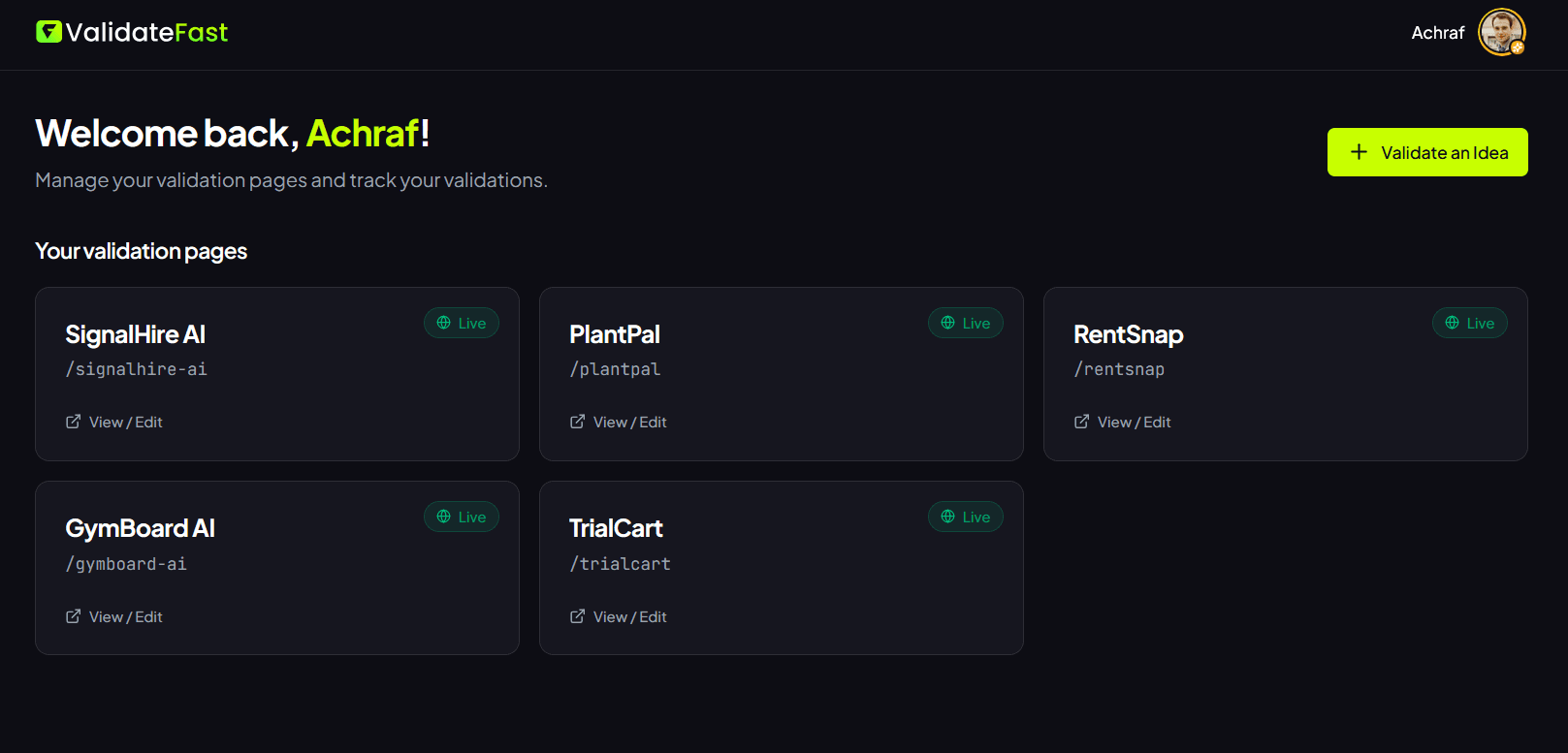Click the globe icon on PlantPal card
The image size is (1568, 753).
click(x=948, y=323)
